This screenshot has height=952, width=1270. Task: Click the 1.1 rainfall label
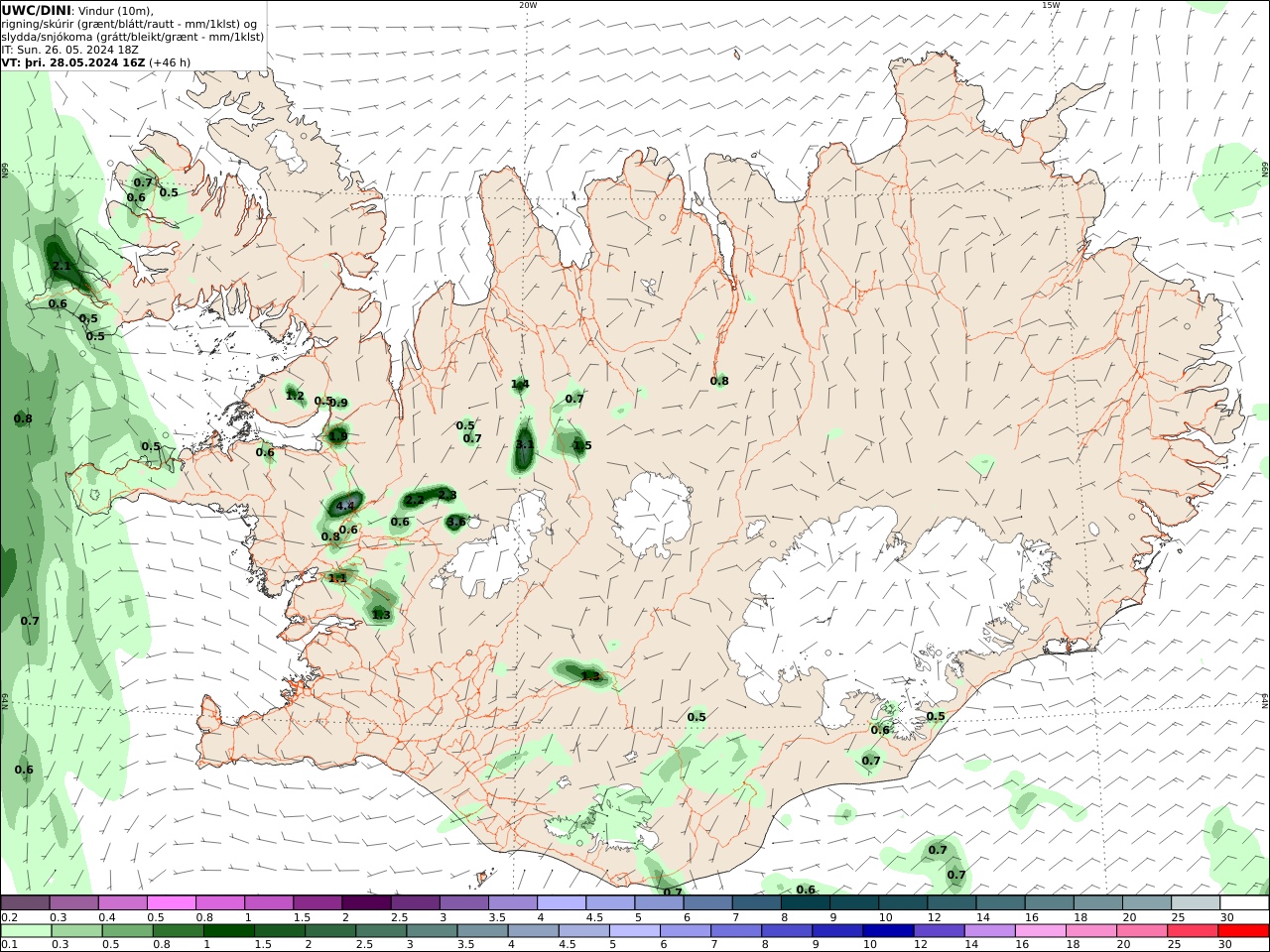[x=337, y=577]
